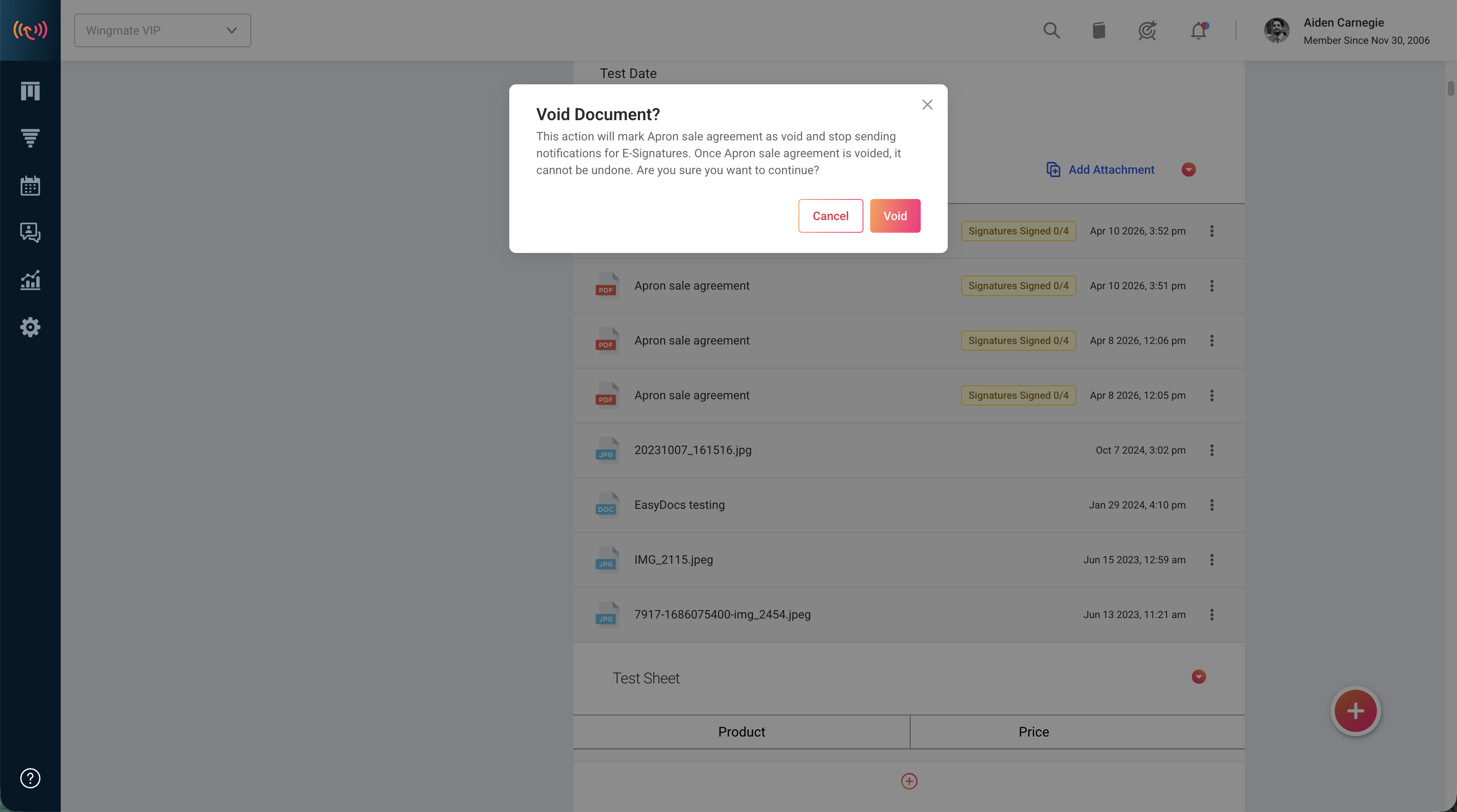This screenshot has height=812, width=1457.
Task: Click Signatures Signed 0/4 badge on Apr 8 12:06 pm row
Action: point(1018,340)
